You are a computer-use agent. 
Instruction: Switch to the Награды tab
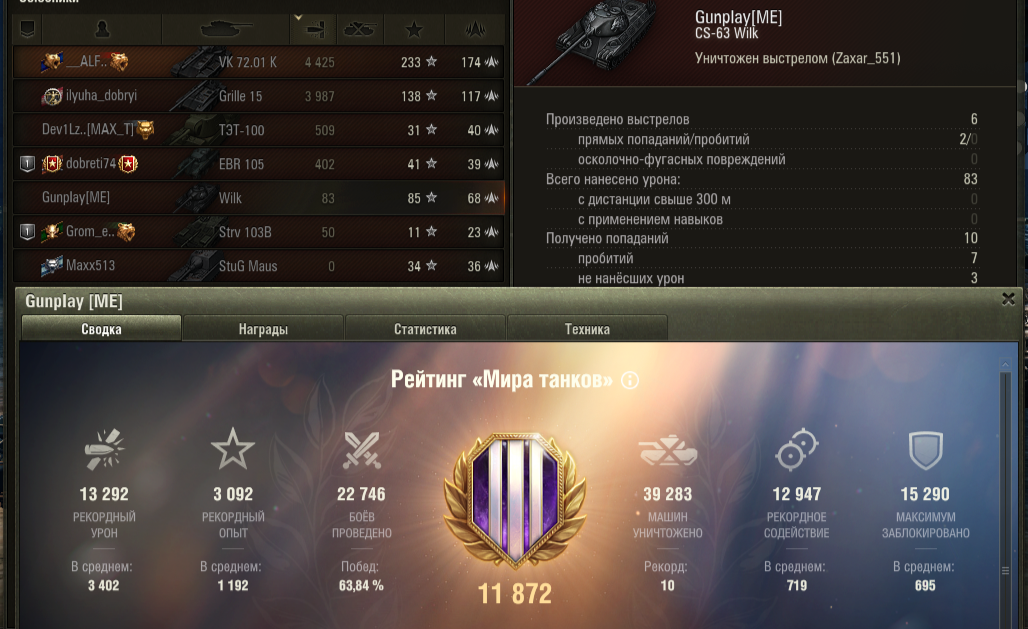tap(263, 329)
